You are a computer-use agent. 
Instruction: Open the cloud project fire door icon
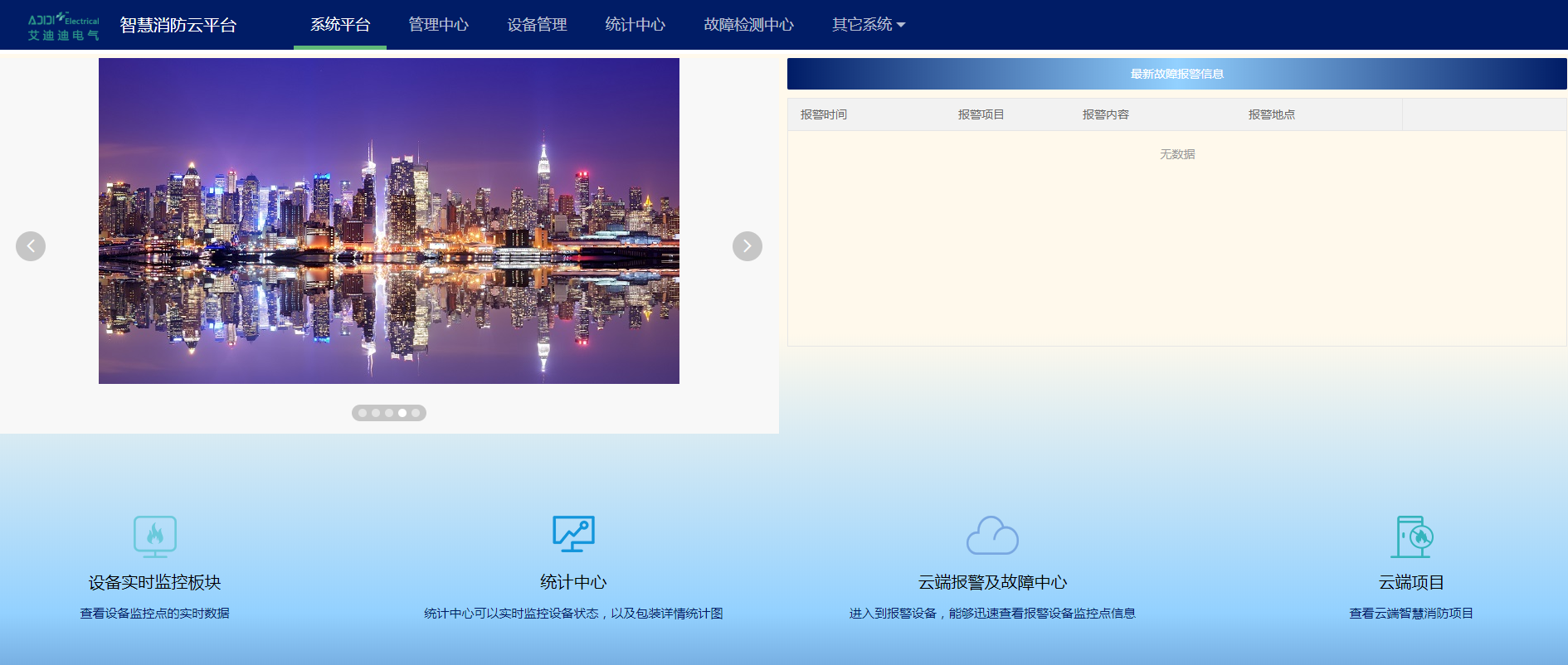pos(1411,536)
